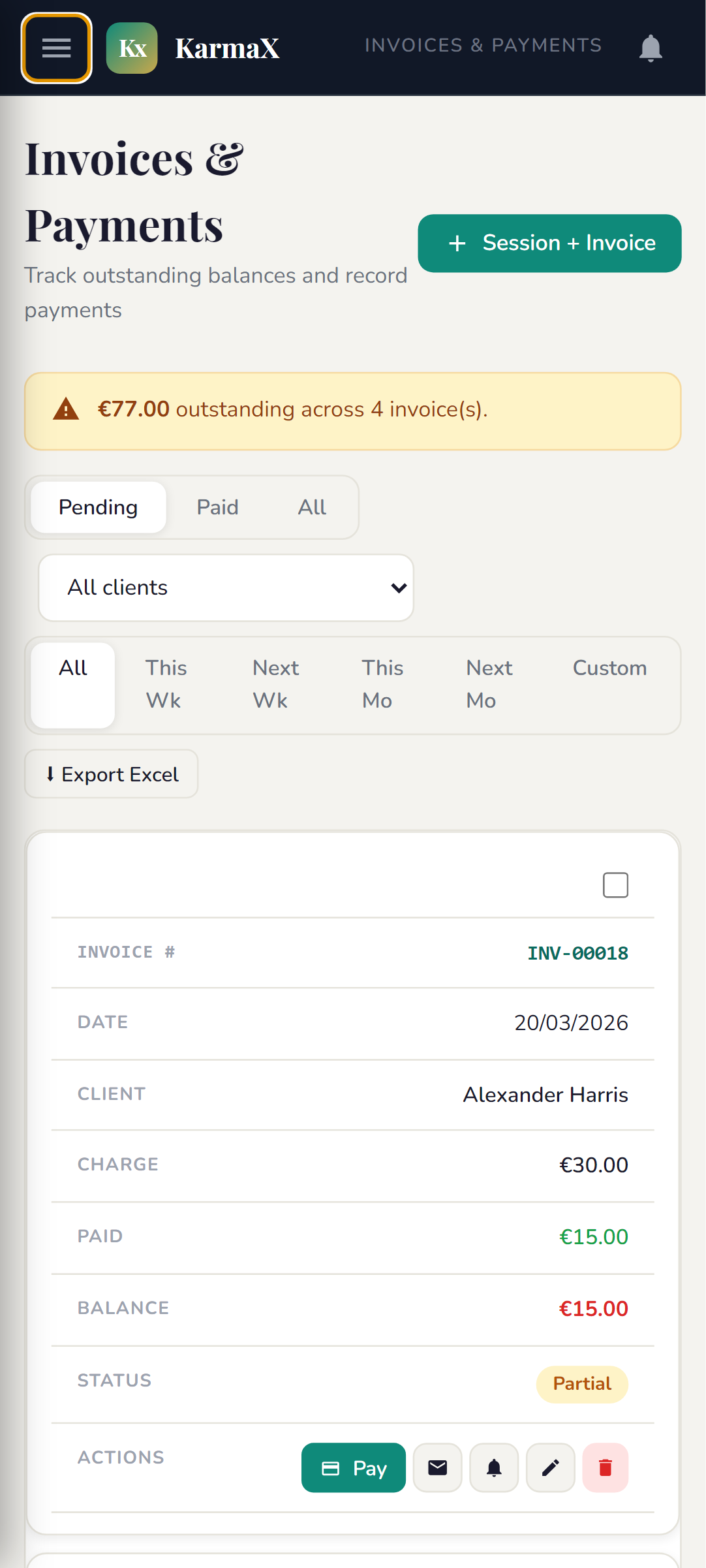This screenshot has height=1568, width=706.
Task: Switch to the Paid tab
Action: pyautogui.click(x=218, y=507)
